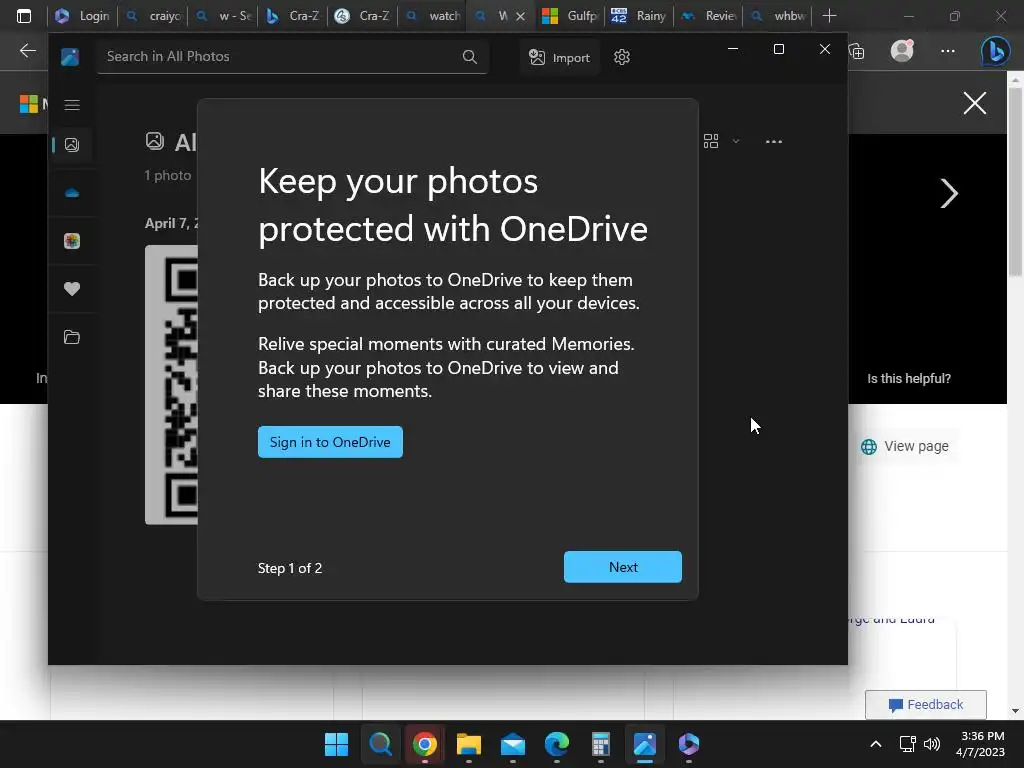
Task: Open Windows Start menu
Action: click(336, 744)
